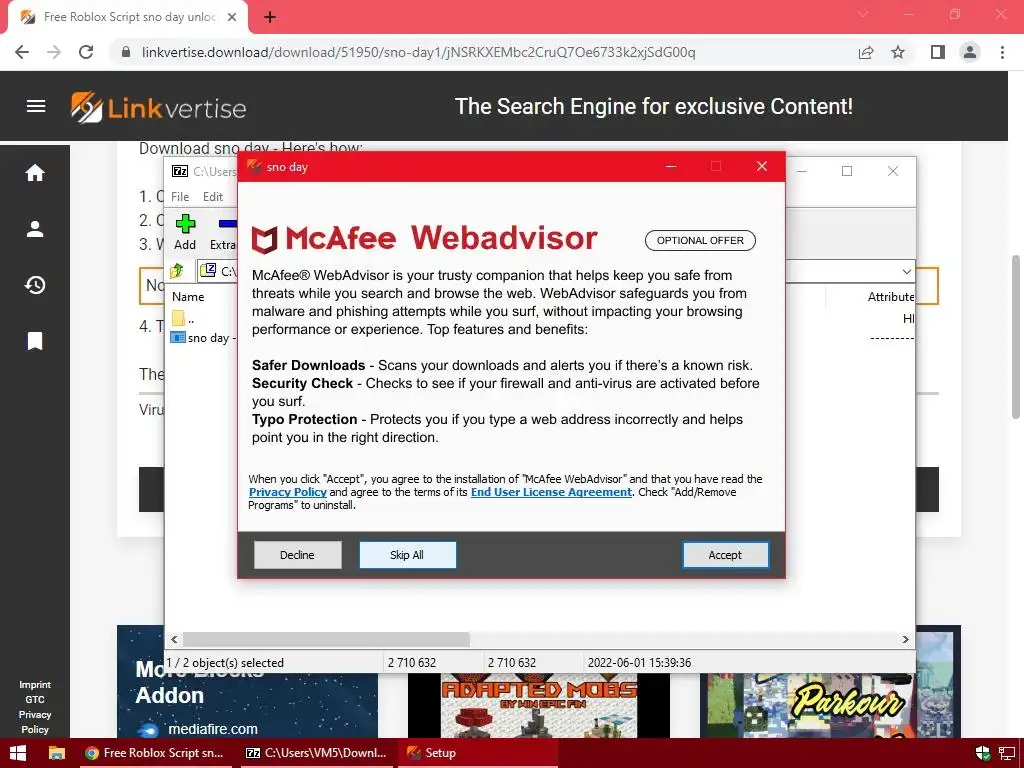The height and width of the screenshot is (768, 1024).
Task: Open the Edit menu in 7-Zip
Action: (213, 197)
